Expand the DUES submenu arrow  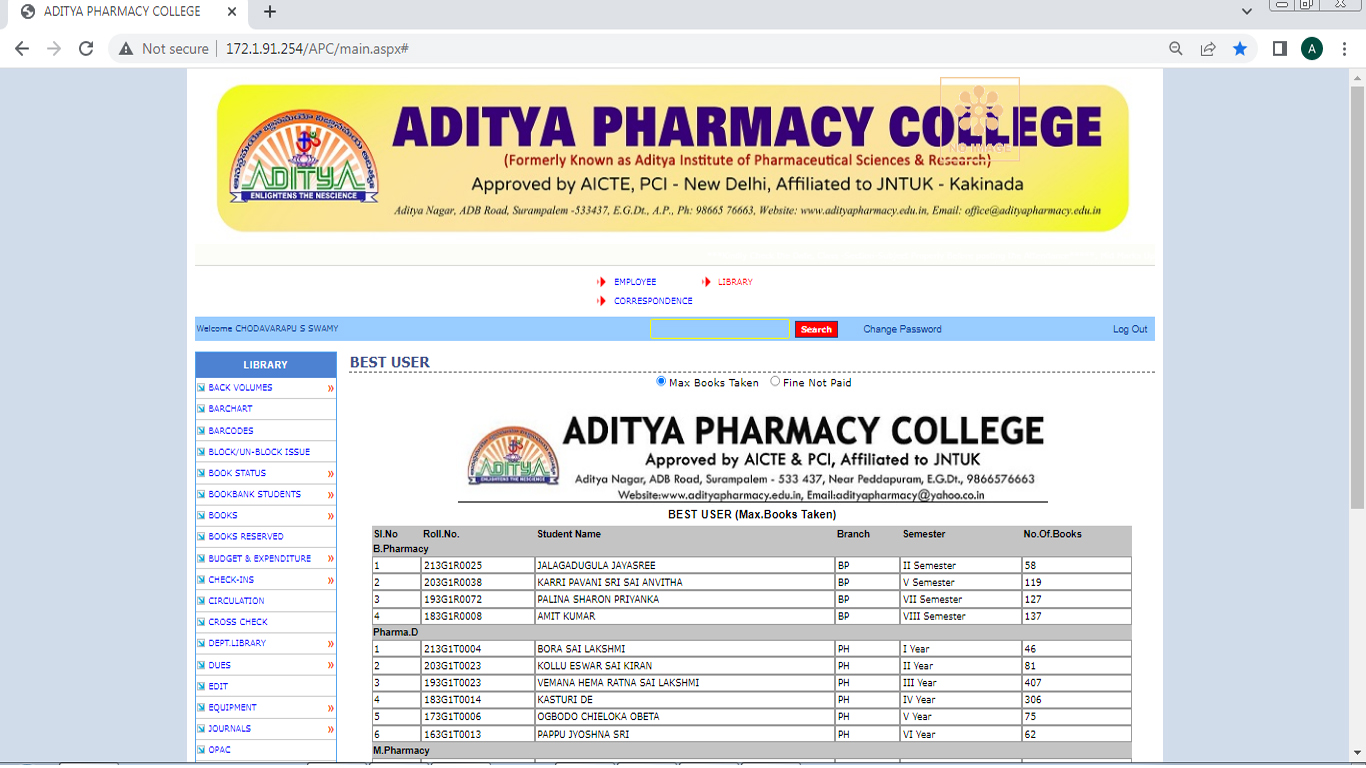[330, 665]
